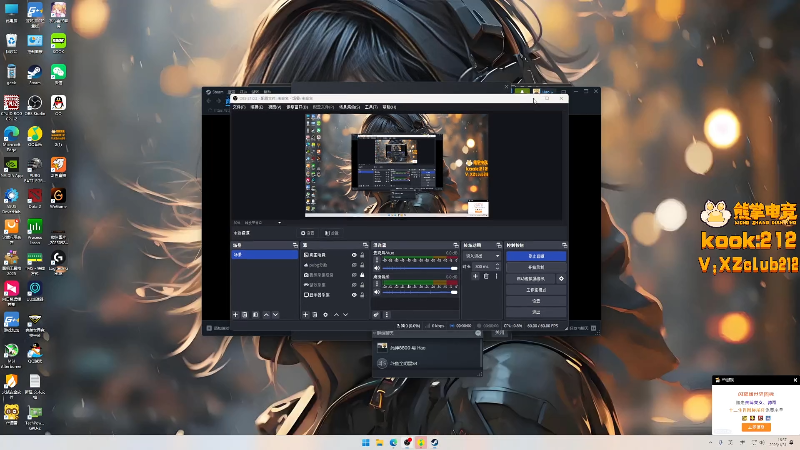
Task: Open options dots for lower mixer channel
Action: 377,284
